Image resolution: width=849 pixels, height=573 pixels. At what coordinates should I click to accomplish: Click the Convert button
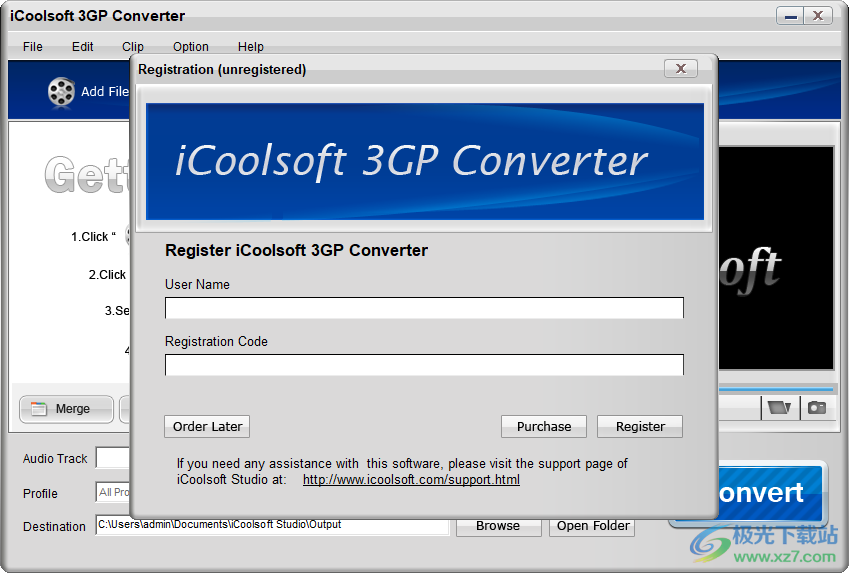(x=773, y=493)
